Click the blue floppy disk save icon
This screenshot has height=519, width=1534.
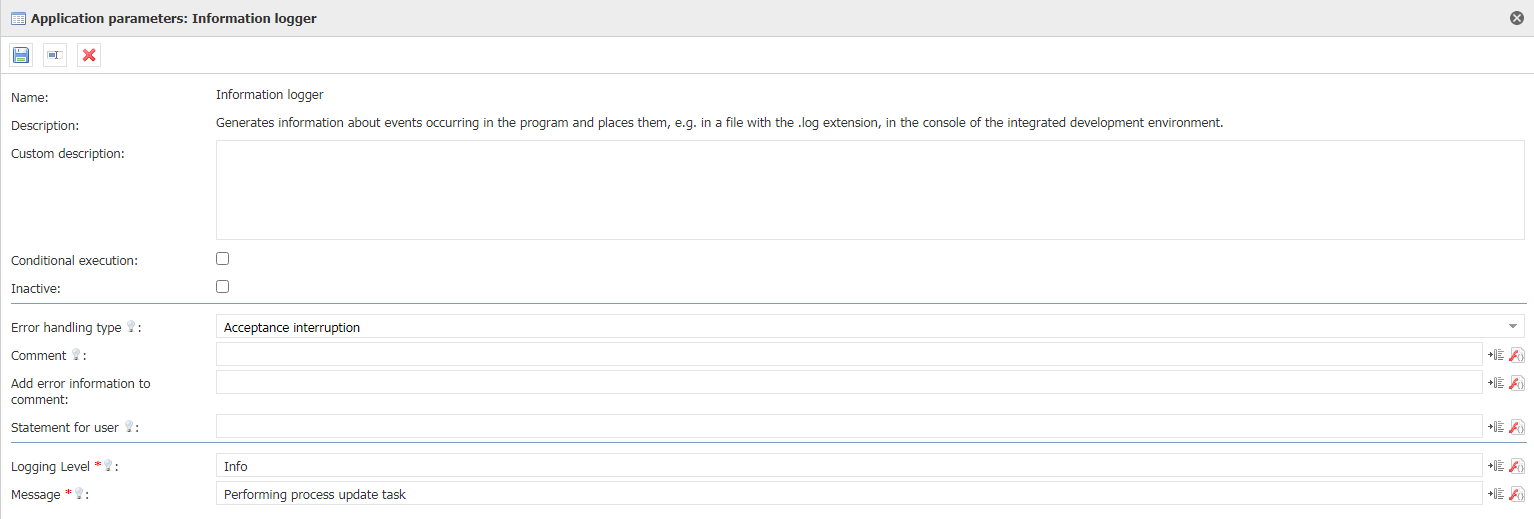pyautogui.click(x=21, y=55)
